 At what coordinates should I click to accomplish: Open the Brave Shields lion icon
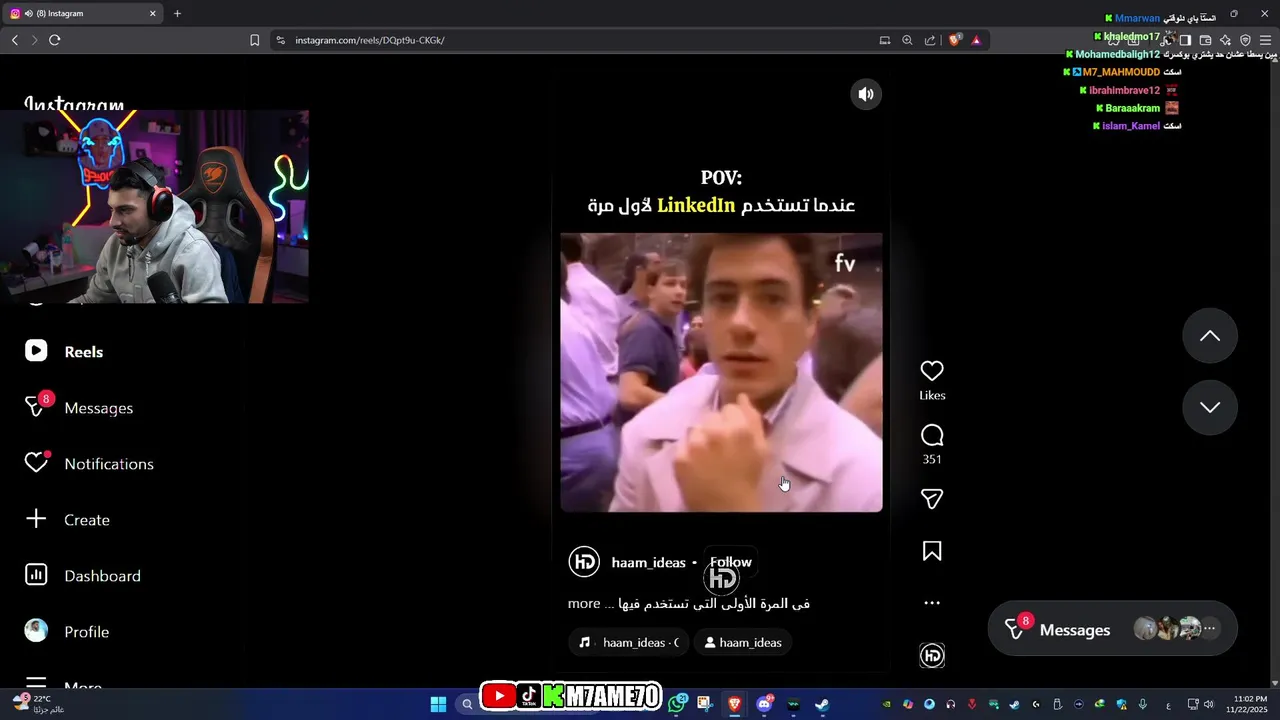click(955, 40)
